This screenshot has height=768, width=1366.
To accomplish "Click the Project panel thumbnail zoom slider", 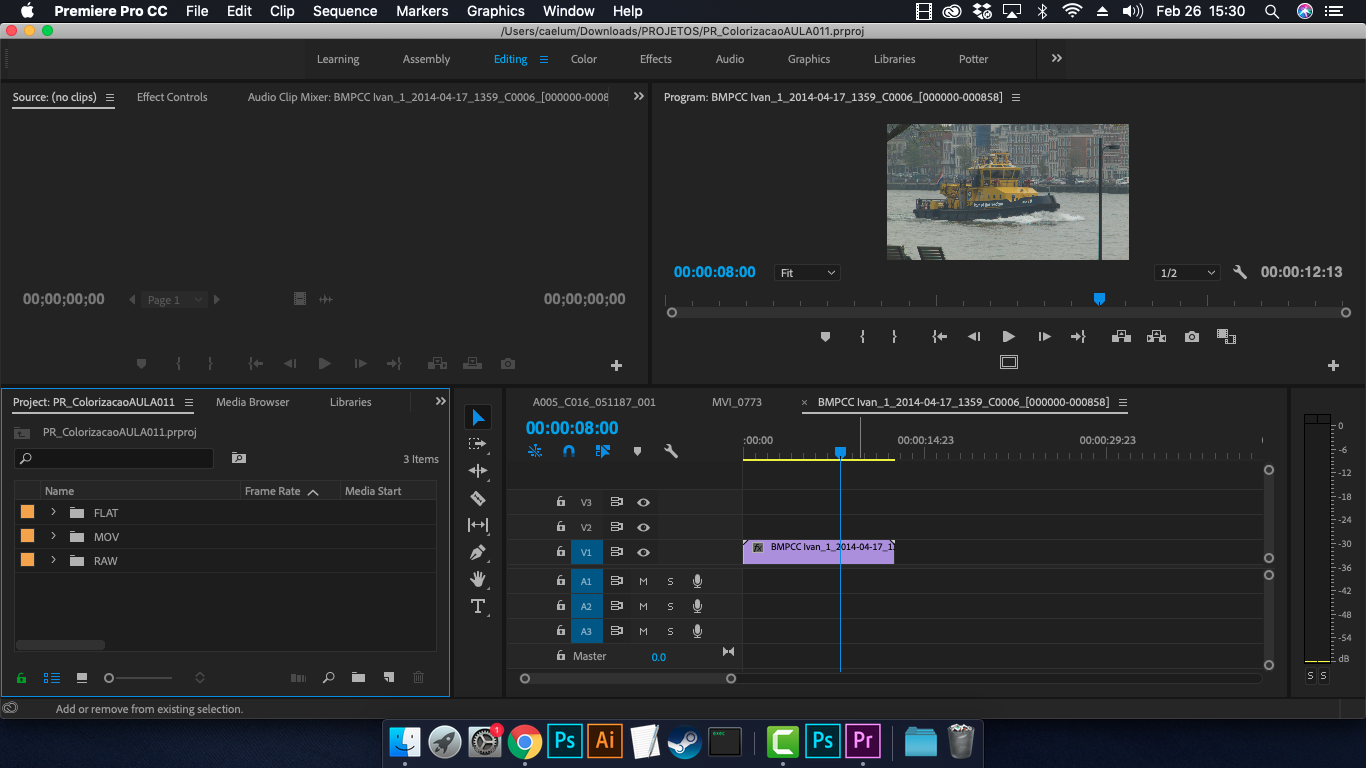I will pyautogui.click(x=110, y=678).
